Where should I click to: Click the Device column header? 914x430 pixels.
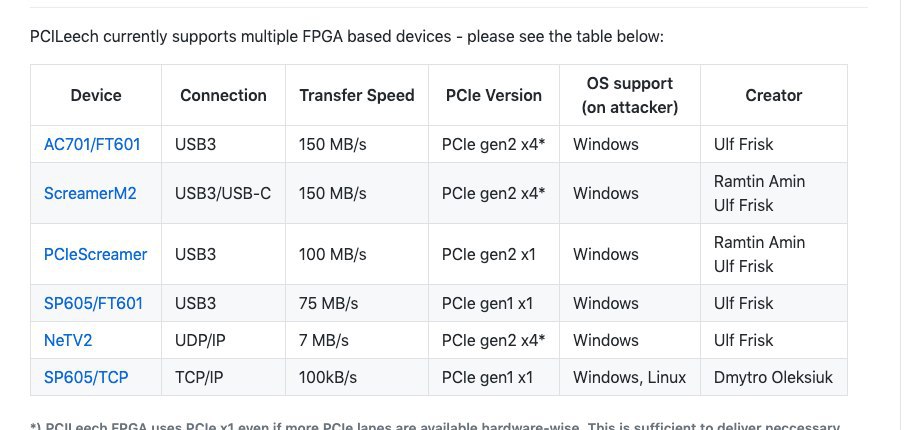96,95
